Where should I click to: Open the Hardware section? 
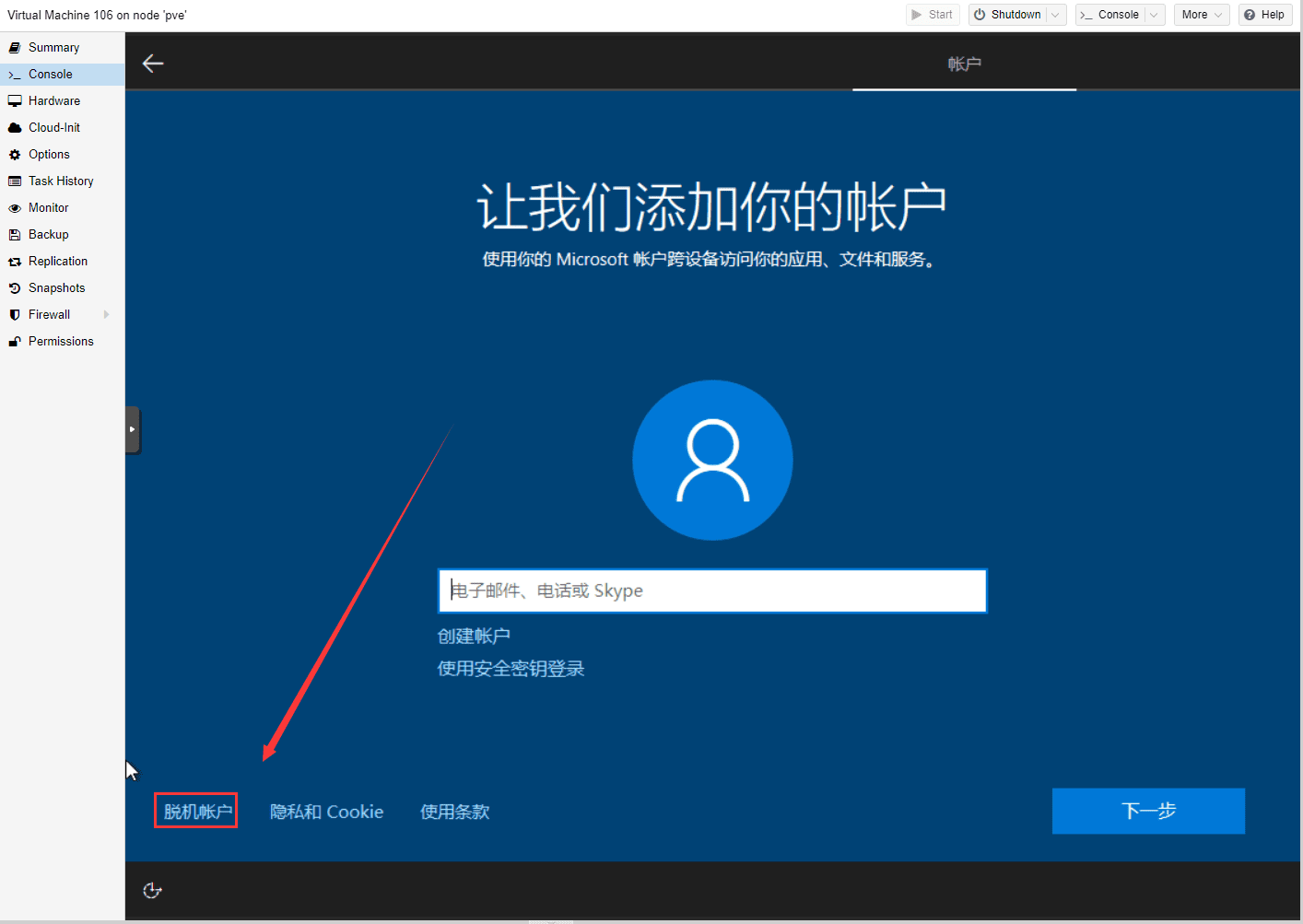(54, 101)
